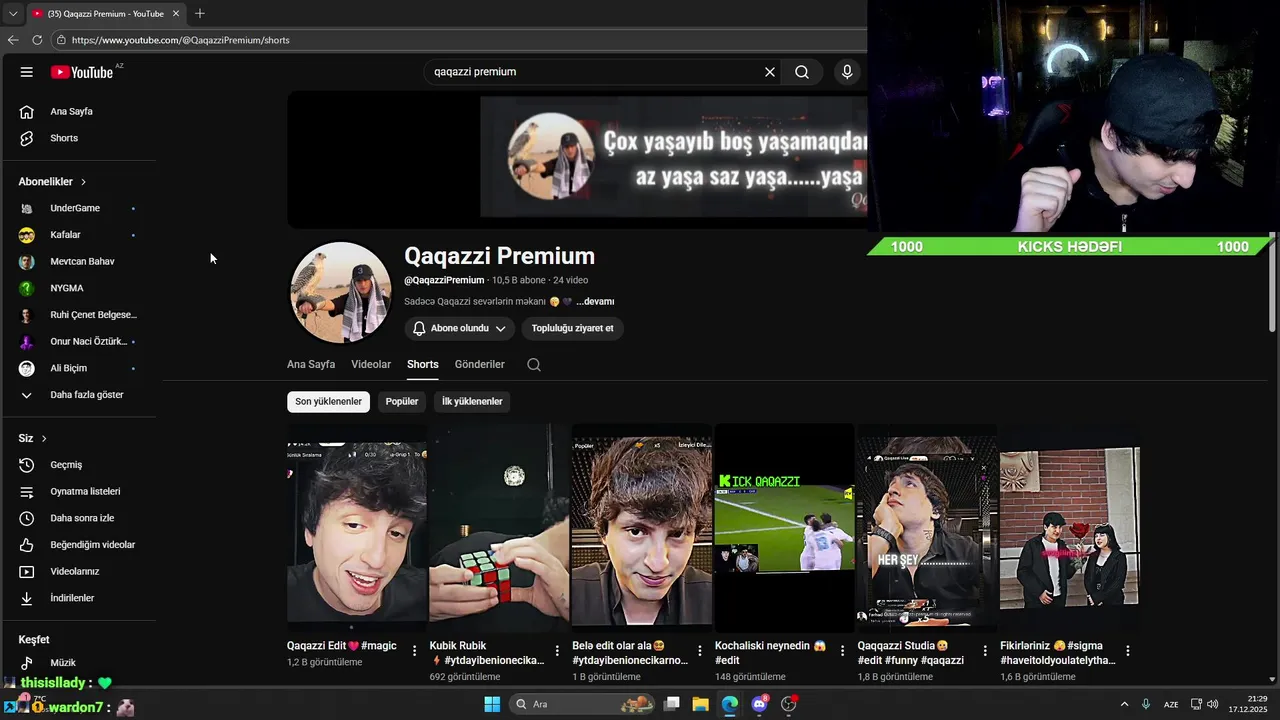Click the URL address bar
This screenshot has width=1280, height=720.
click(x=460, y=40)
